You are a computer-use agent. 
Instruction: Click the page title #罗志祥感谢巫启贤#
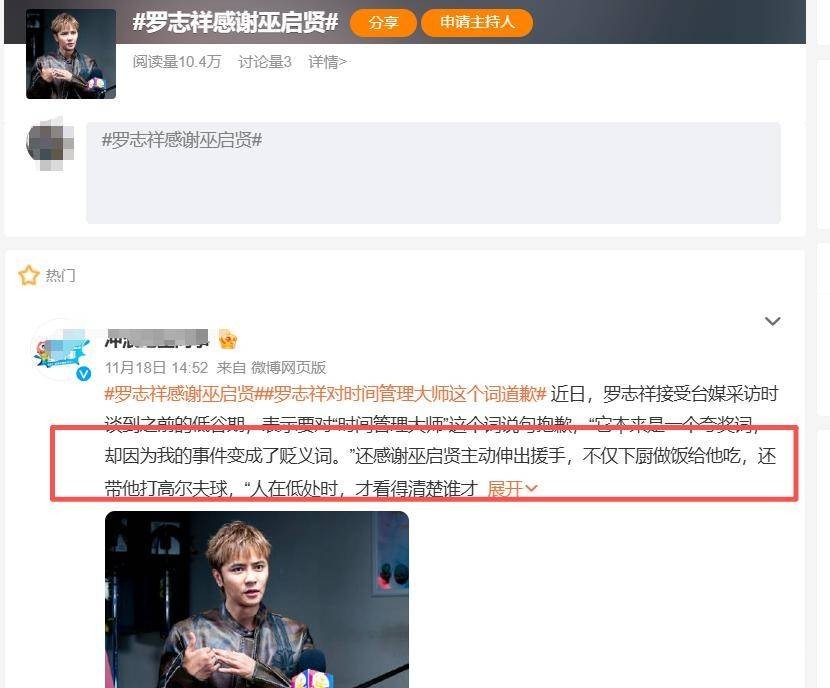(236, 23)
